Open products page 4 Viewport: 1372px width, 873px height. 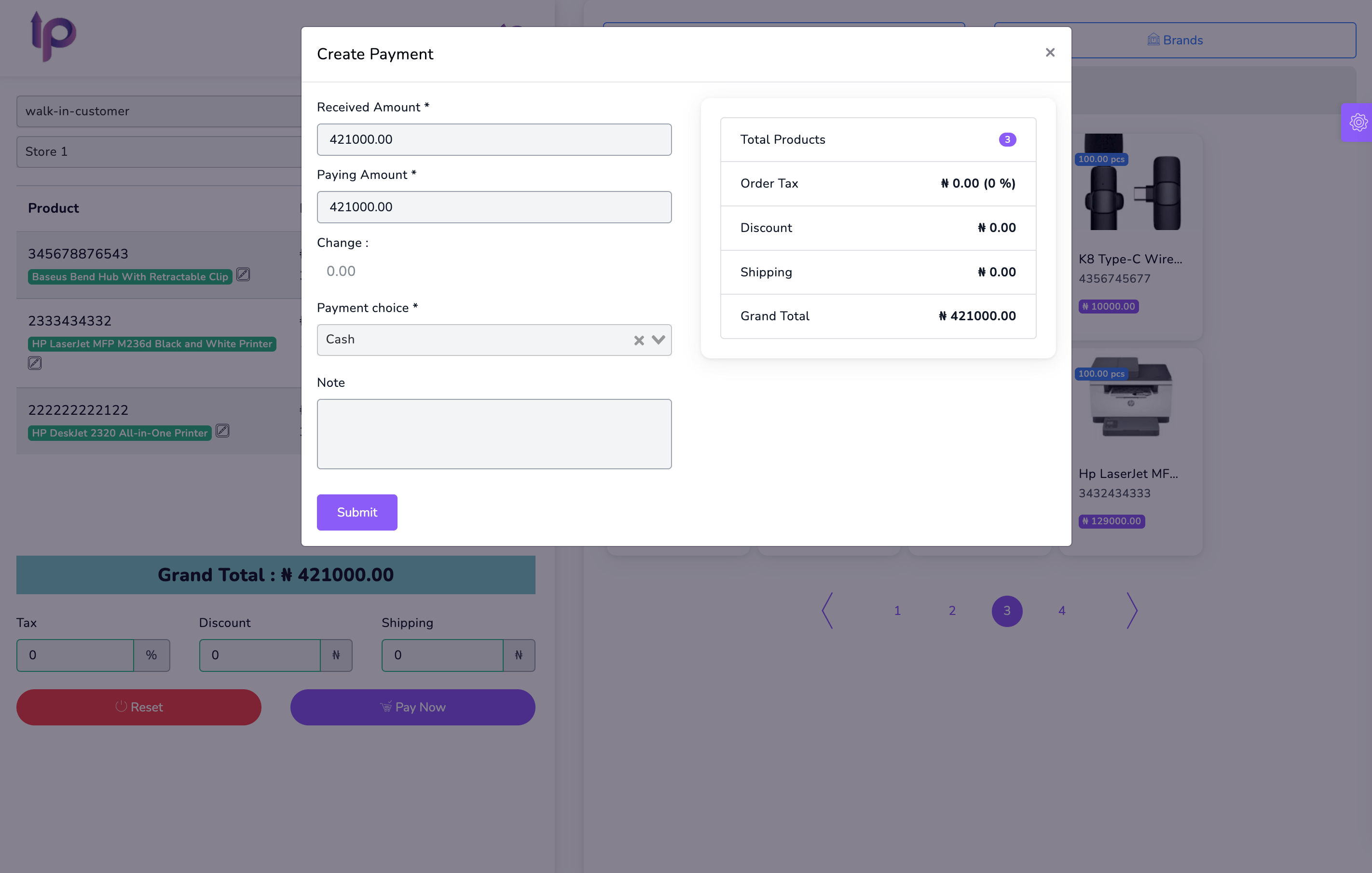pyautogui.click(x=1062, y=611)
